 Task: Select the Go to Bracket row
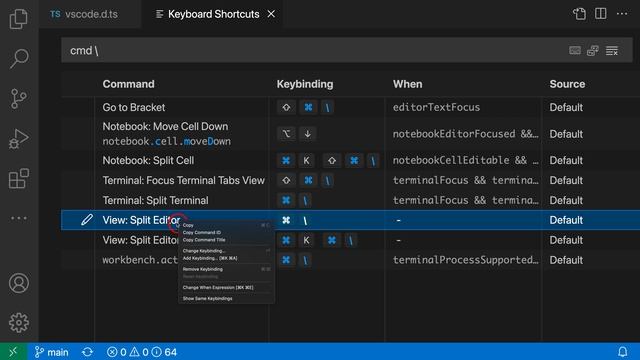click(350, 107)
